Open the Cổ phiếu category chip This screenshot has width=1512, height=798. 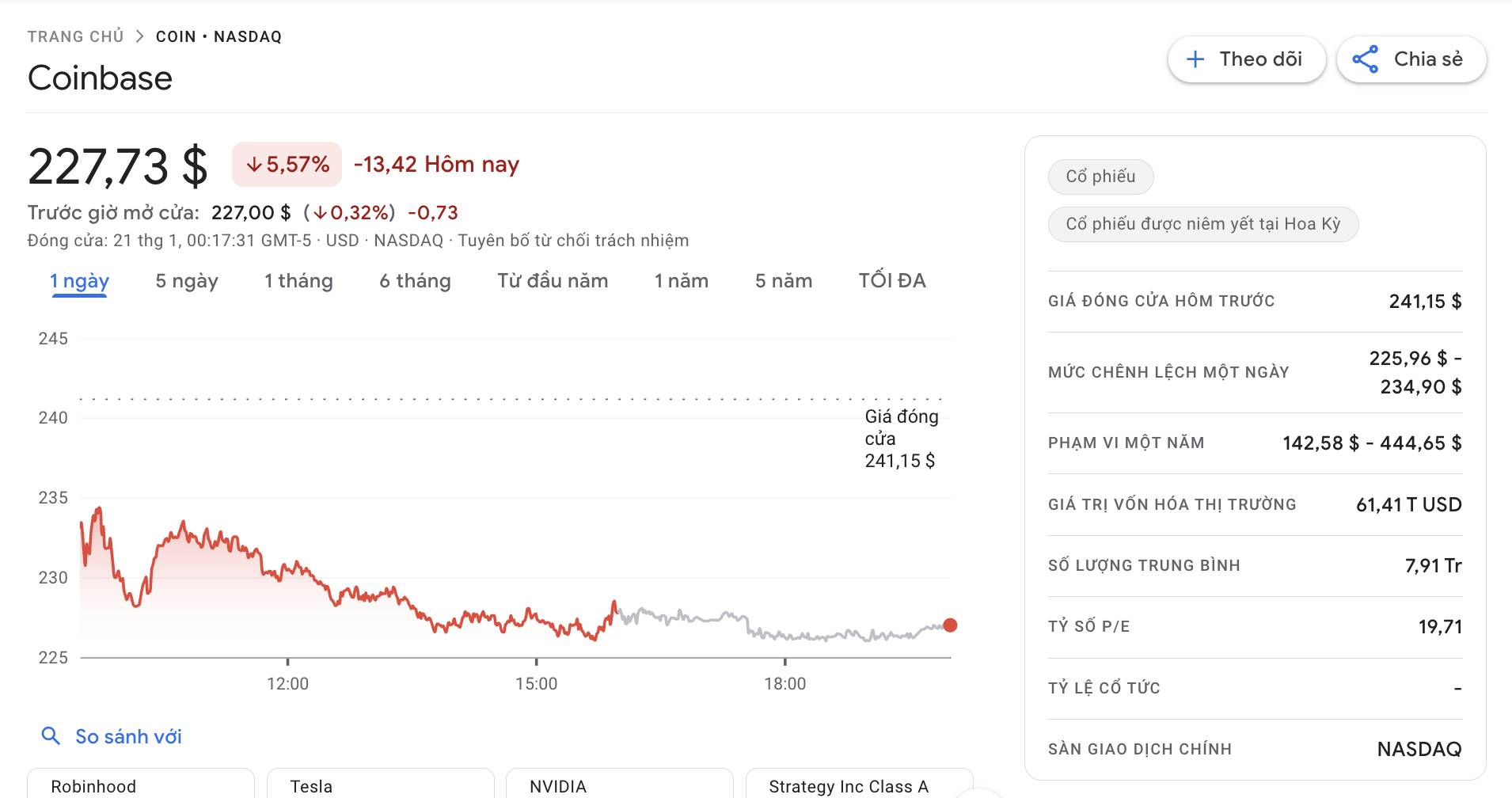point(1100,177)
